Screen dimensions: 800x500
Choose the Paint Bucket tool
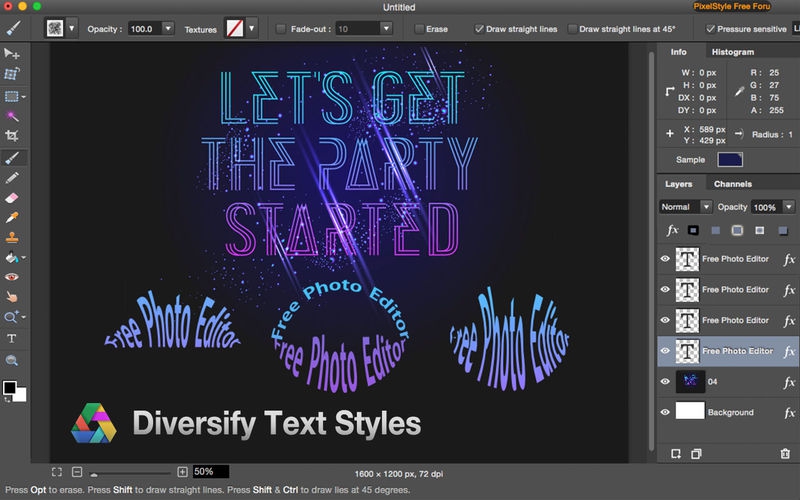point(13,257)
